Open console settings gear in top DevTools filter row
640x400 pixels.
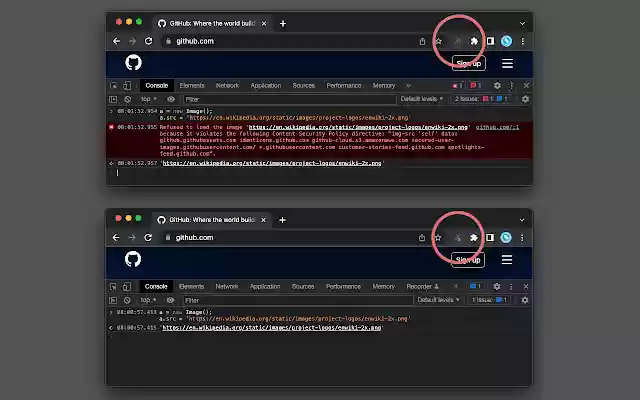pos(525,99)
